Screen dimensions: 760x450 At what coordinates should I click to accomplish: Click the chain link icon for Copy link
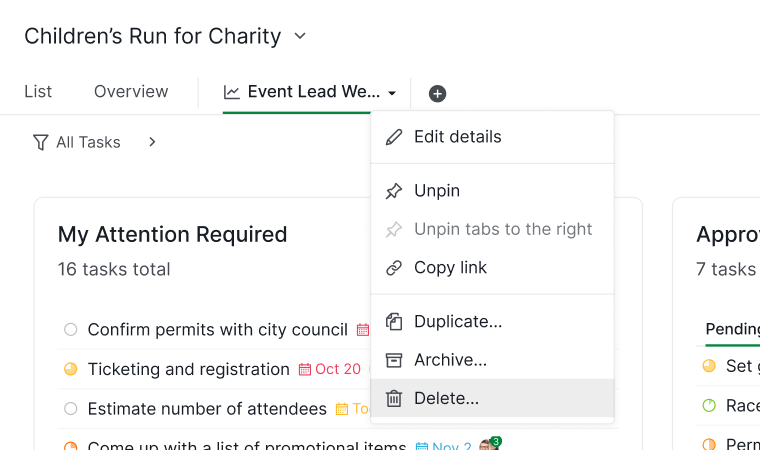394,268
